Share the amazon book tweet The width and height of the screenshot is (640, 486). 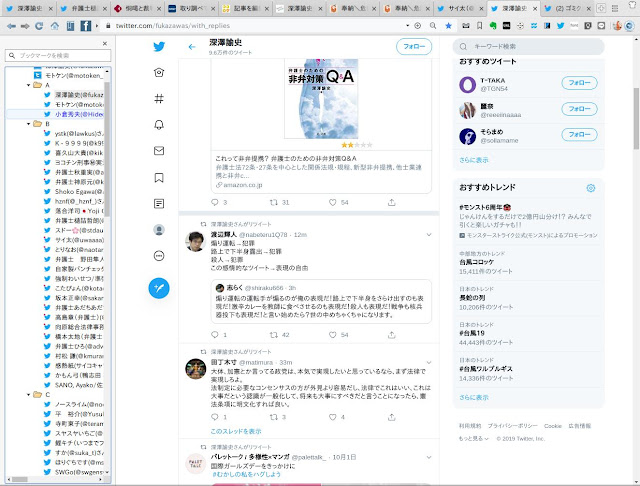391,202
